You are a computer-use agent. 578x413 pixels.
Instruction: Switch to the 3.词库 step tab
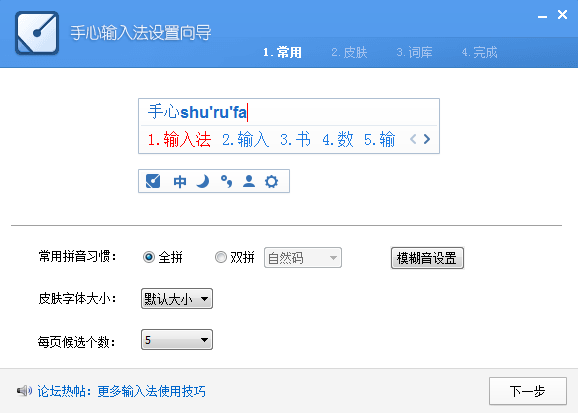click(x=414, y=52)
